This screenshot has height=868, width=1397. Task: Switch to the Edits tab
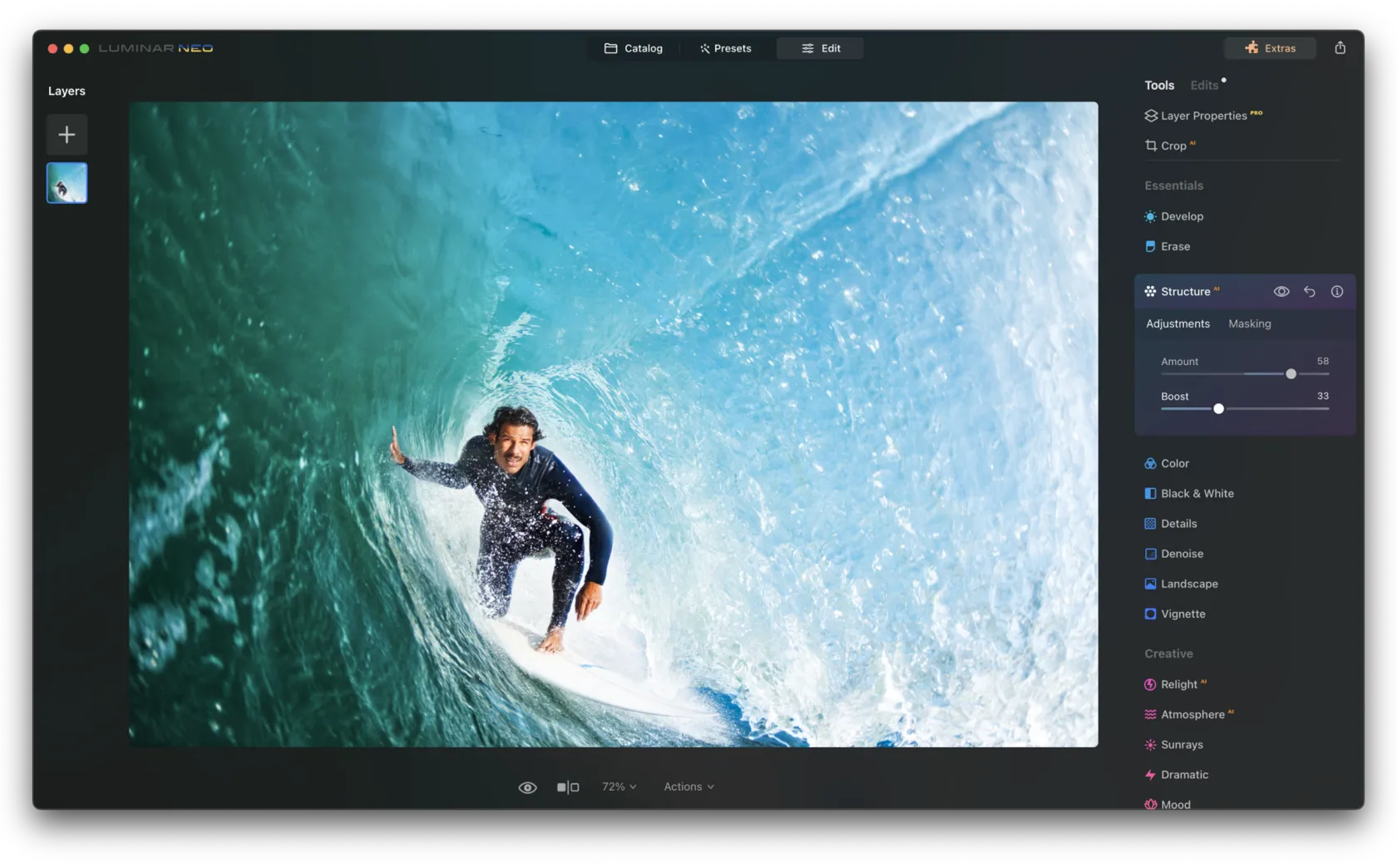point(1204,86)
